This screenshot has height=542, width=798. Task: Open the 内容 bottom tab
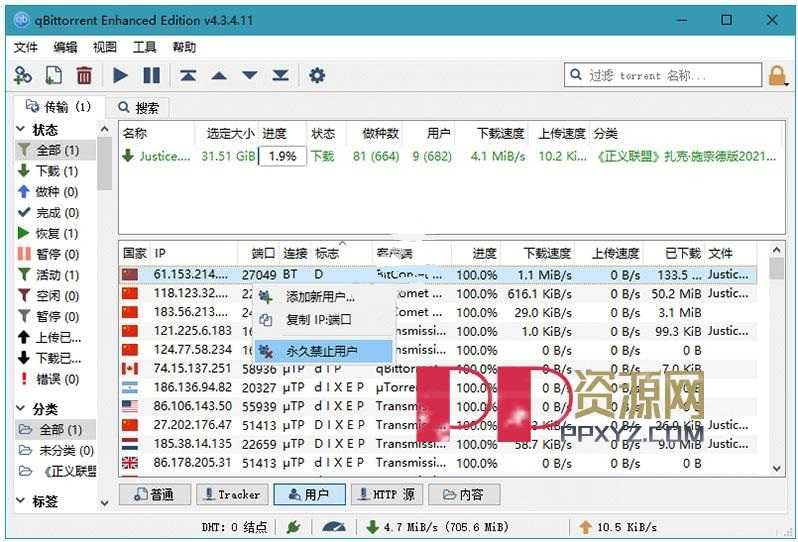tap(464, 494)
